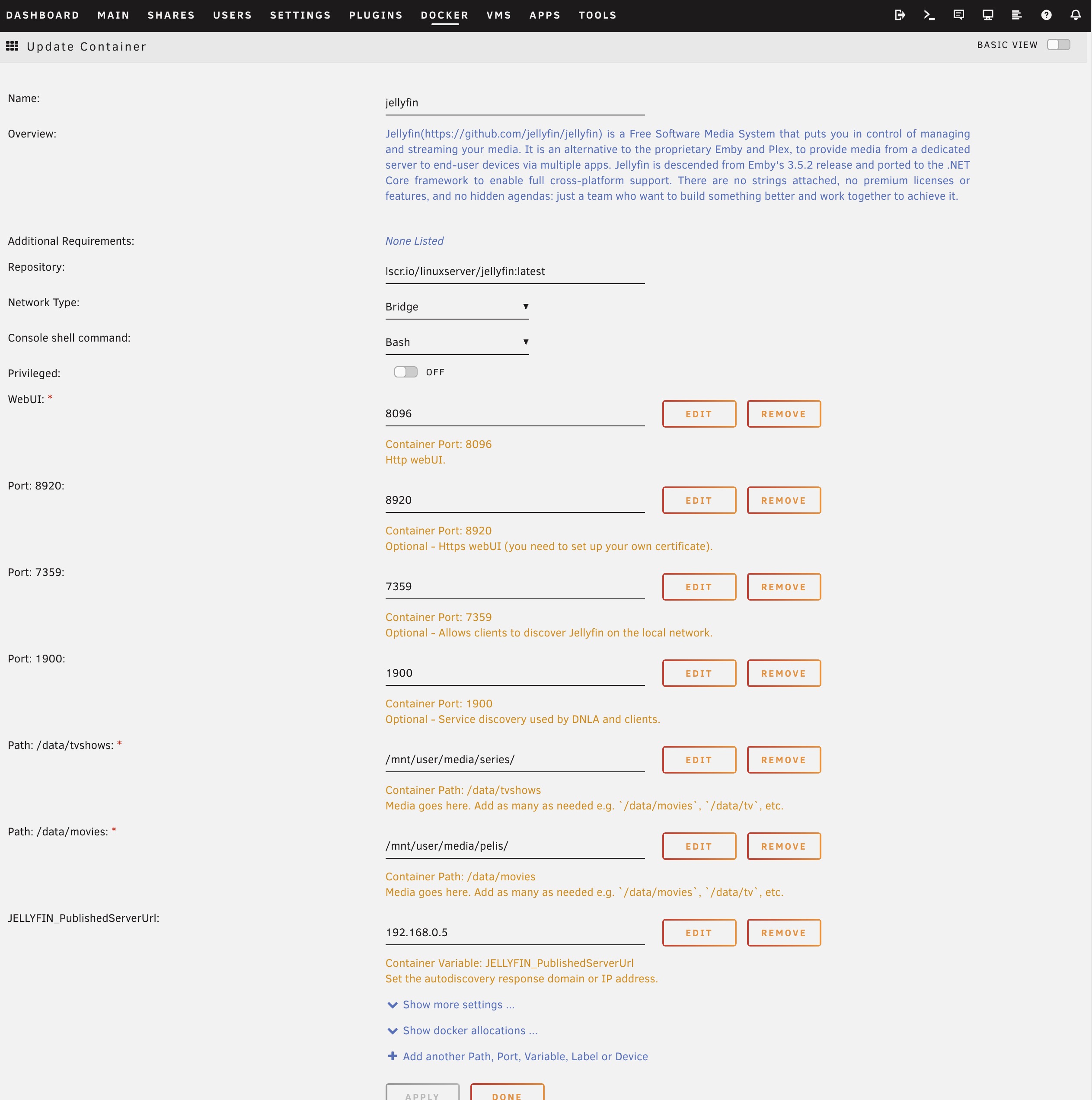
Task: Click the Repository input field
Action: [x=514, y=272]
